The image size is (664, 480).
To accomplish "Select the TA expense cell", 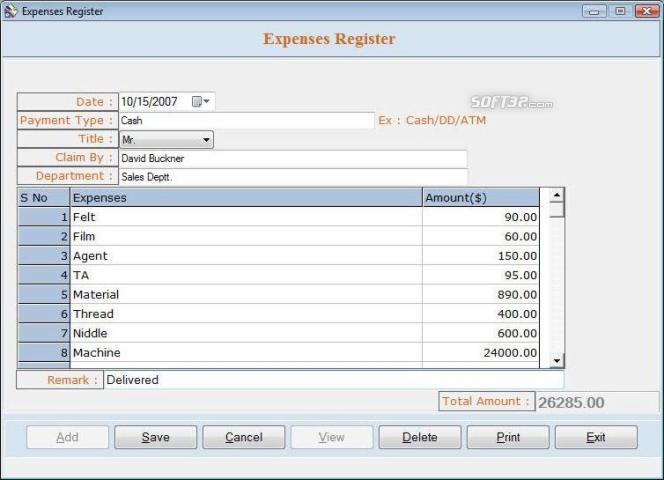I will pyautogui.click(x=246, y=275).
